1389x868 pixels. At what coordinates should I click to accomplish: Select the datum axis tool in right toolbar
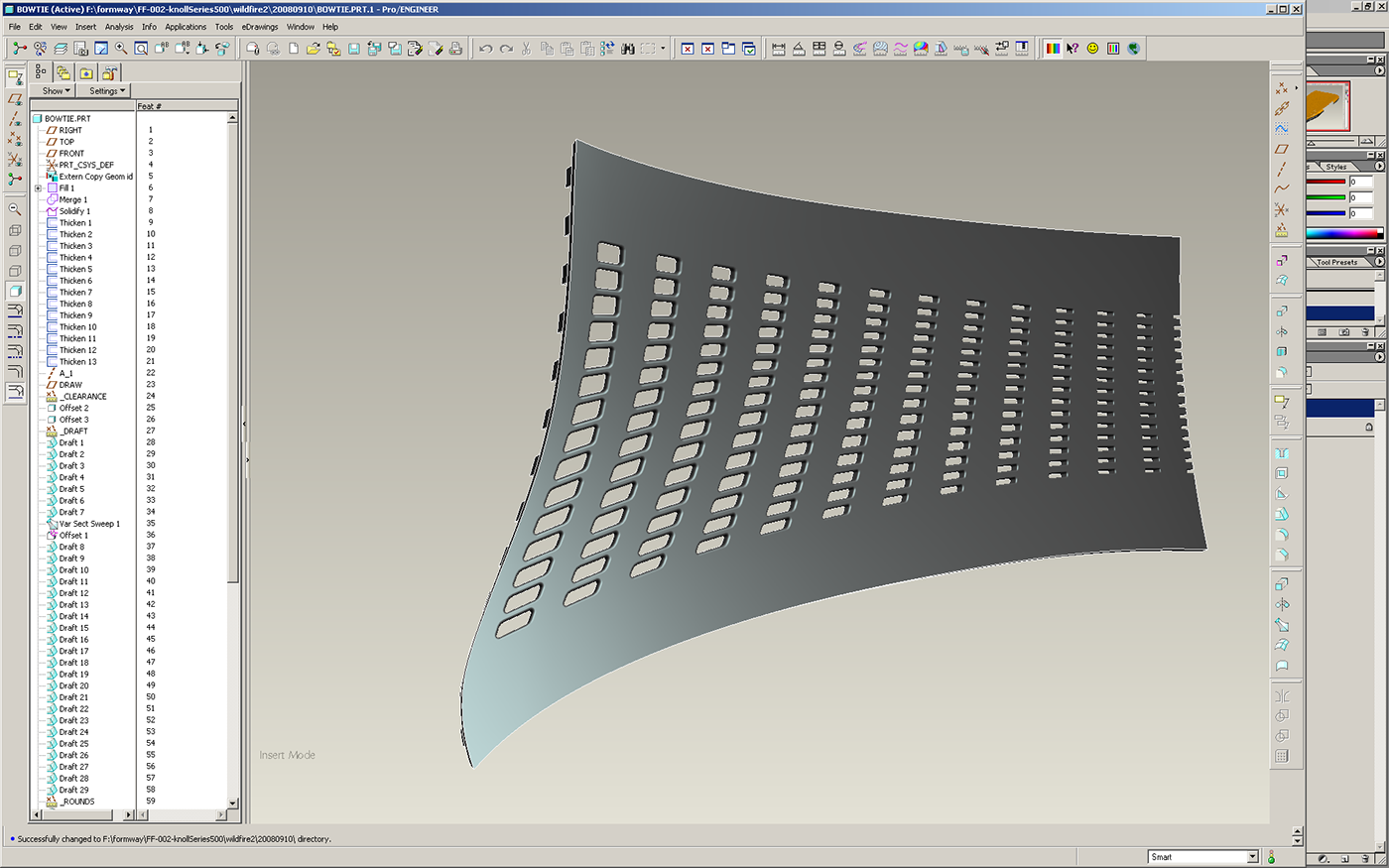point(1282,170)
